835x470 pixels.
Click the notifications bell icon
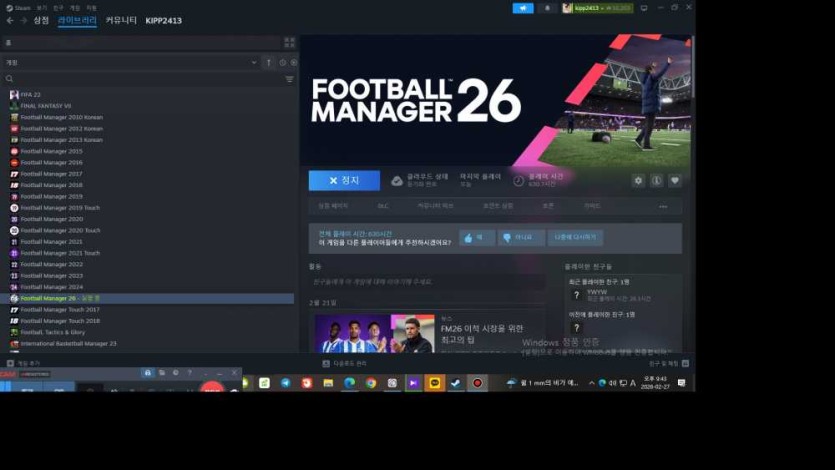point(547,8)
